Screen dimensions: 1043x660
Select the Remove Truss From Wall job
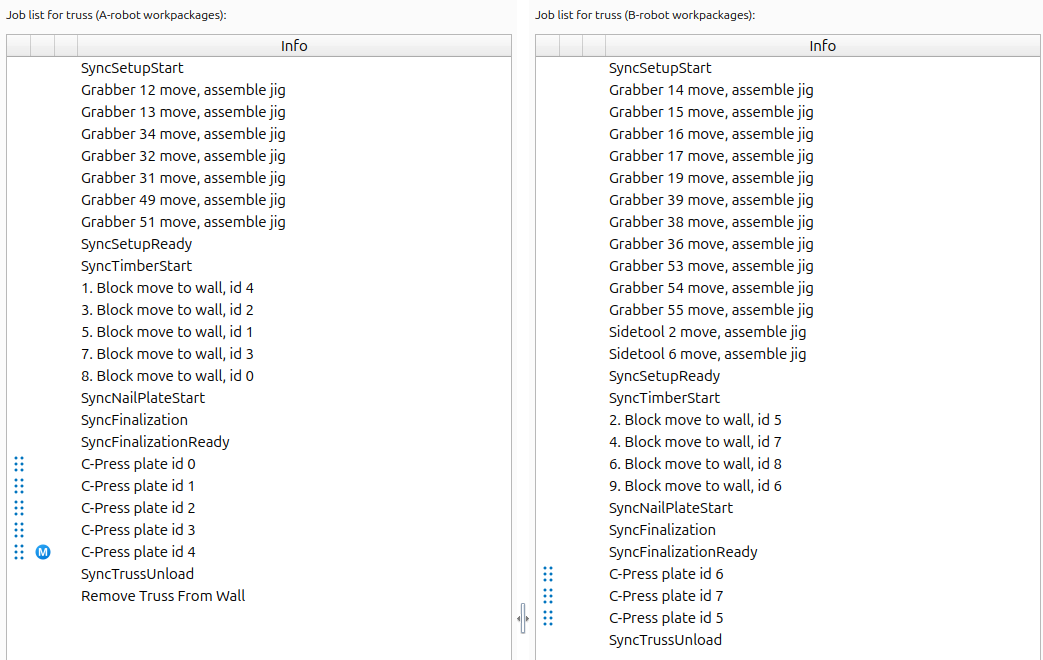tap(163, 595)
